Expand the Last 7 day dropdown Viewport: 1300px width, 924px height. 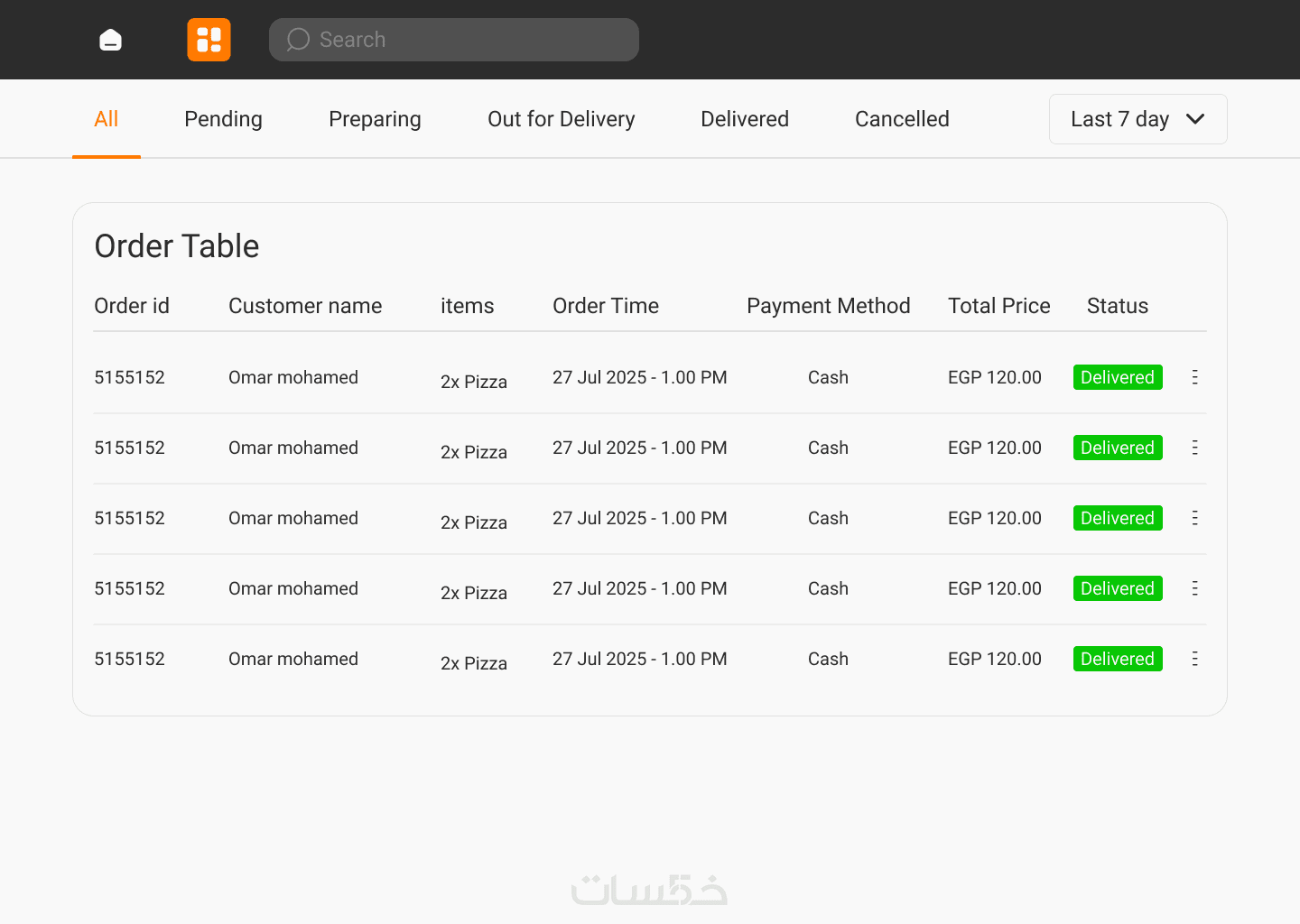[x=1137, y=119]
